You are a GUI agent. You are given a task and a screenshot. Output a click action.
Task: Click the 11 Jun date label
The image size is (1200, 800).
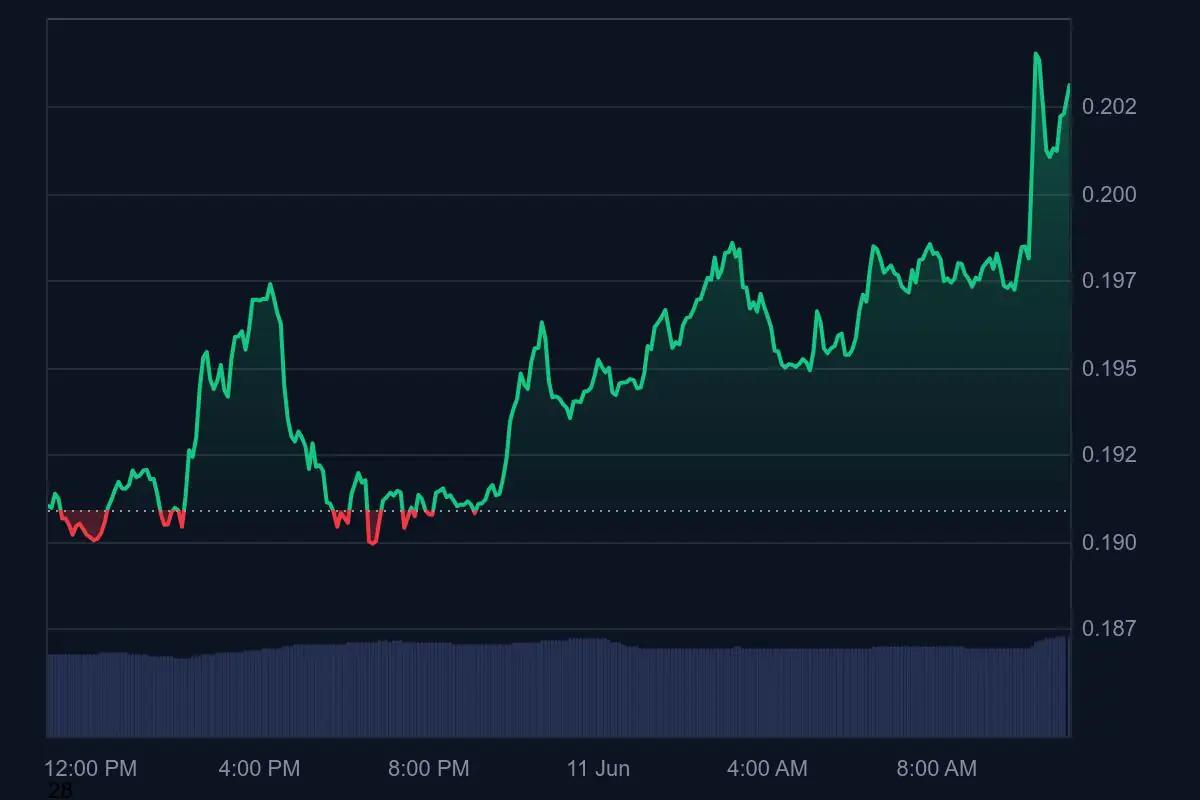(x=598, y=769)
